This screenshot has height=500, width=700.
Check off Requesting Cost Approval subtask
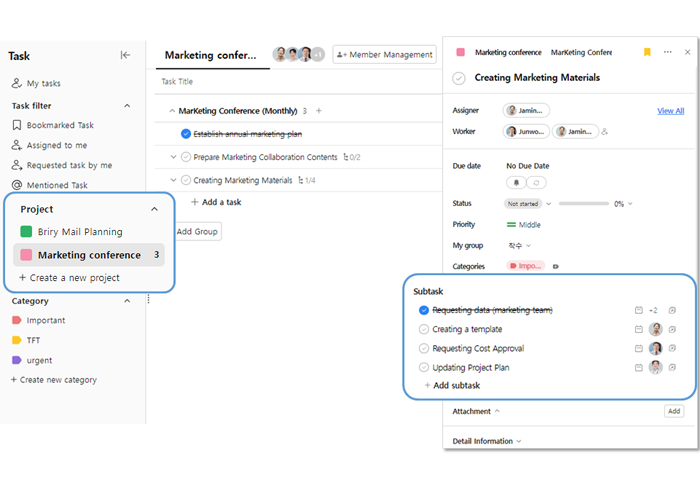click(x=424, y=349)
